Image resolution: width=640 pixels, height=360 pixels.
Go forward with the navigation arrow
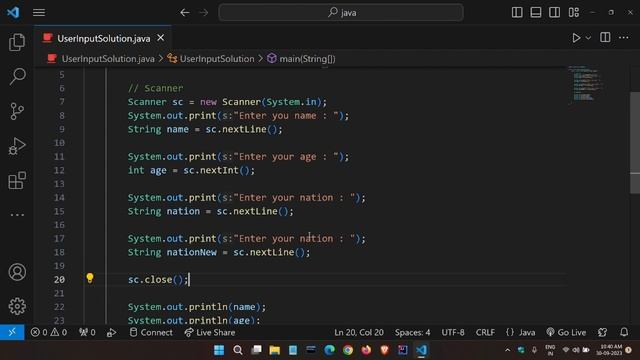pos(204,13)
